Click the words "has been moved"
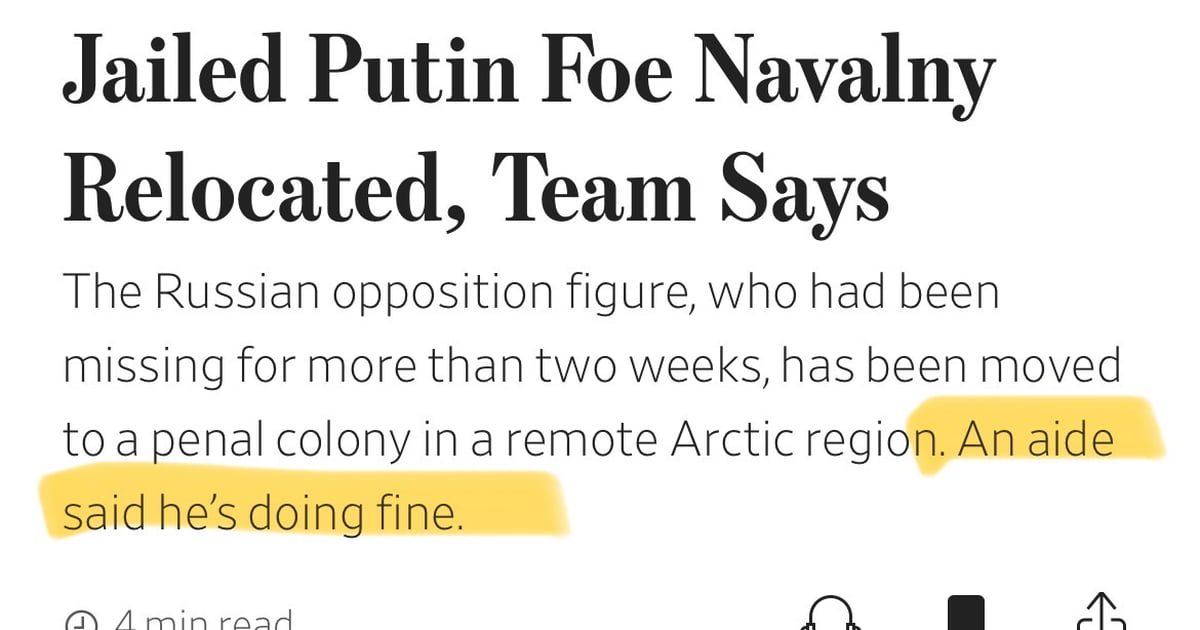 point(950,366)
